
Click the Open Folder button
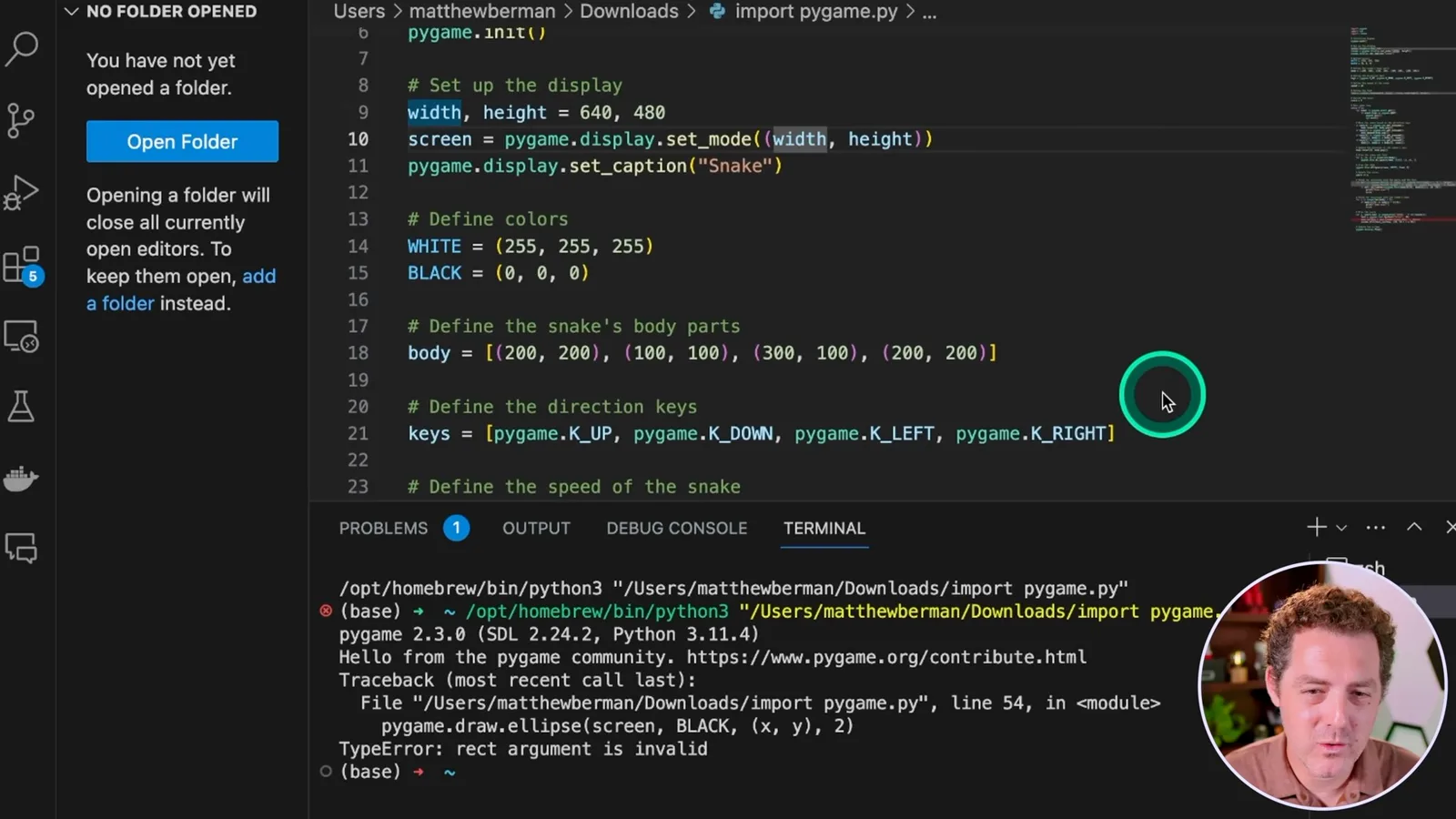[x=182, y=141]
